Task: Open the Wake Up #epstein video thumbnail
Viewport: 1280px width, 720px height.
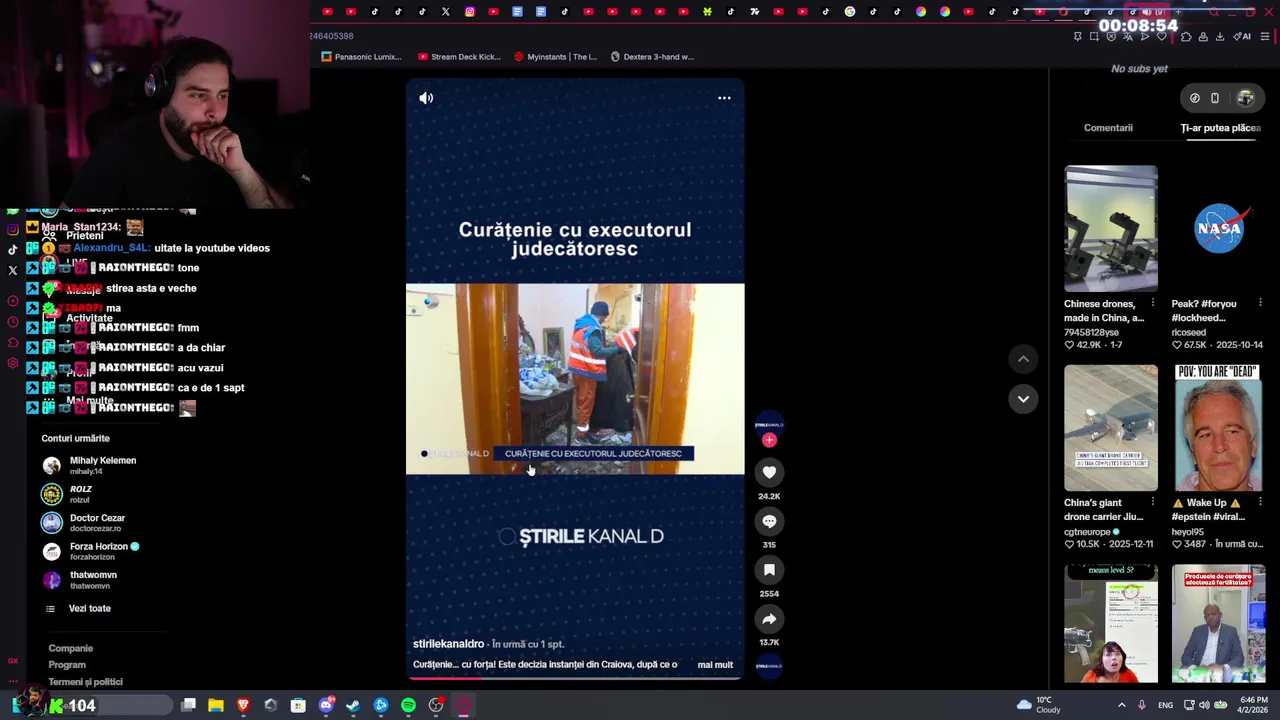Action: 1218,428
